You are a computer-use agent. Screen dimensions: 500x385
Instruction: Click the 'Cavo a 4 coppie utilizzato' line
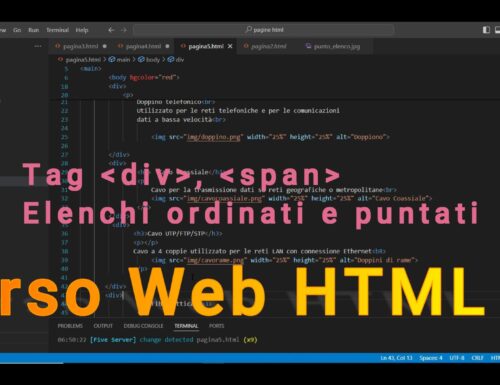point(259,251)
